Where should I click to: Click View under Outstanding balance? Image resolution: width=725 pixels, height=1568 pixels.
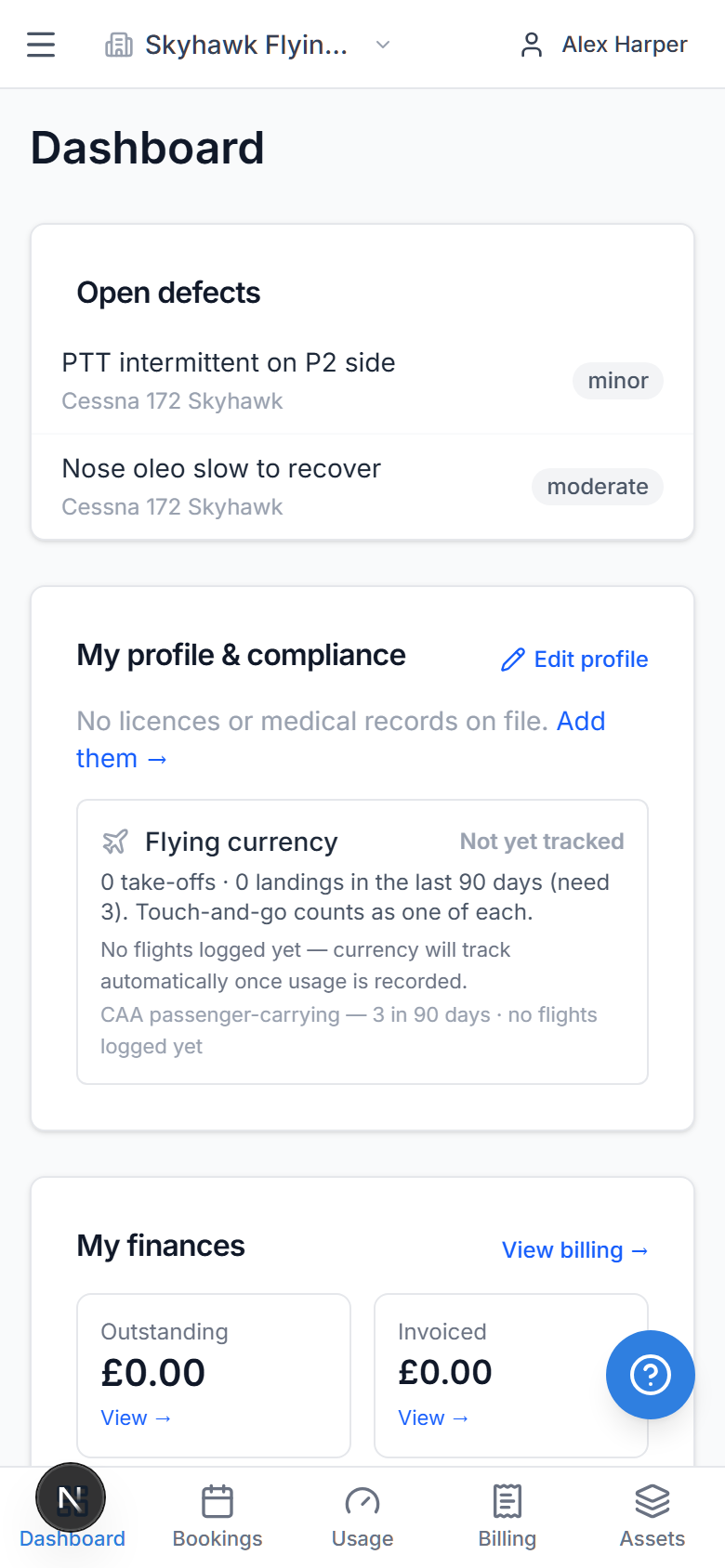136,1418
